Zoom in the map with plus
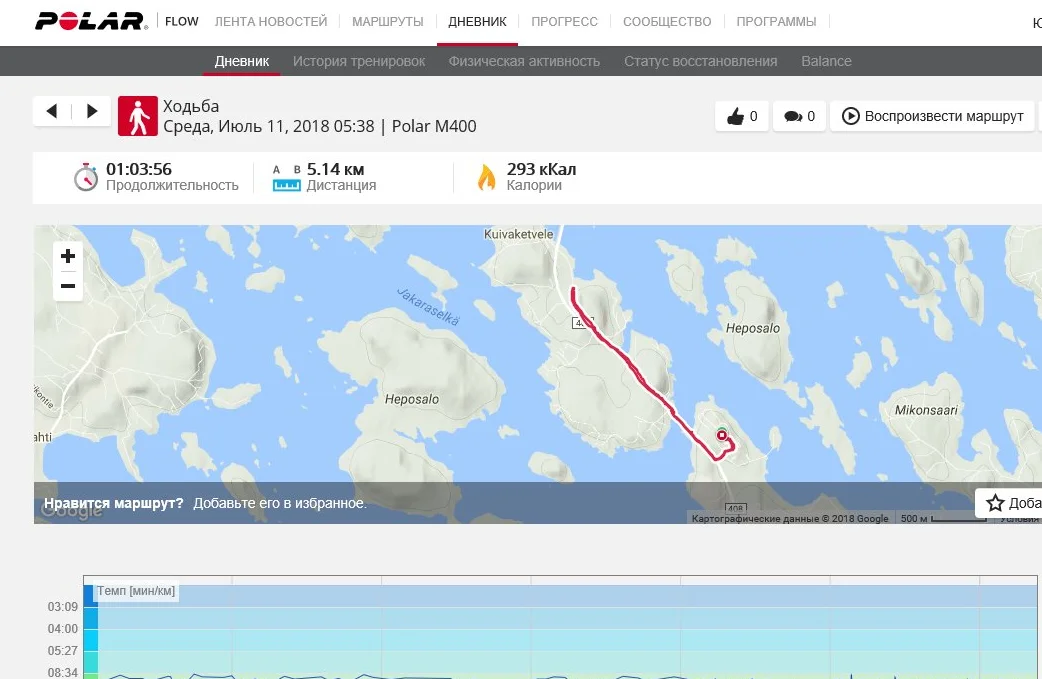Viewport: 1042px width, 679px height. (68, 256)
